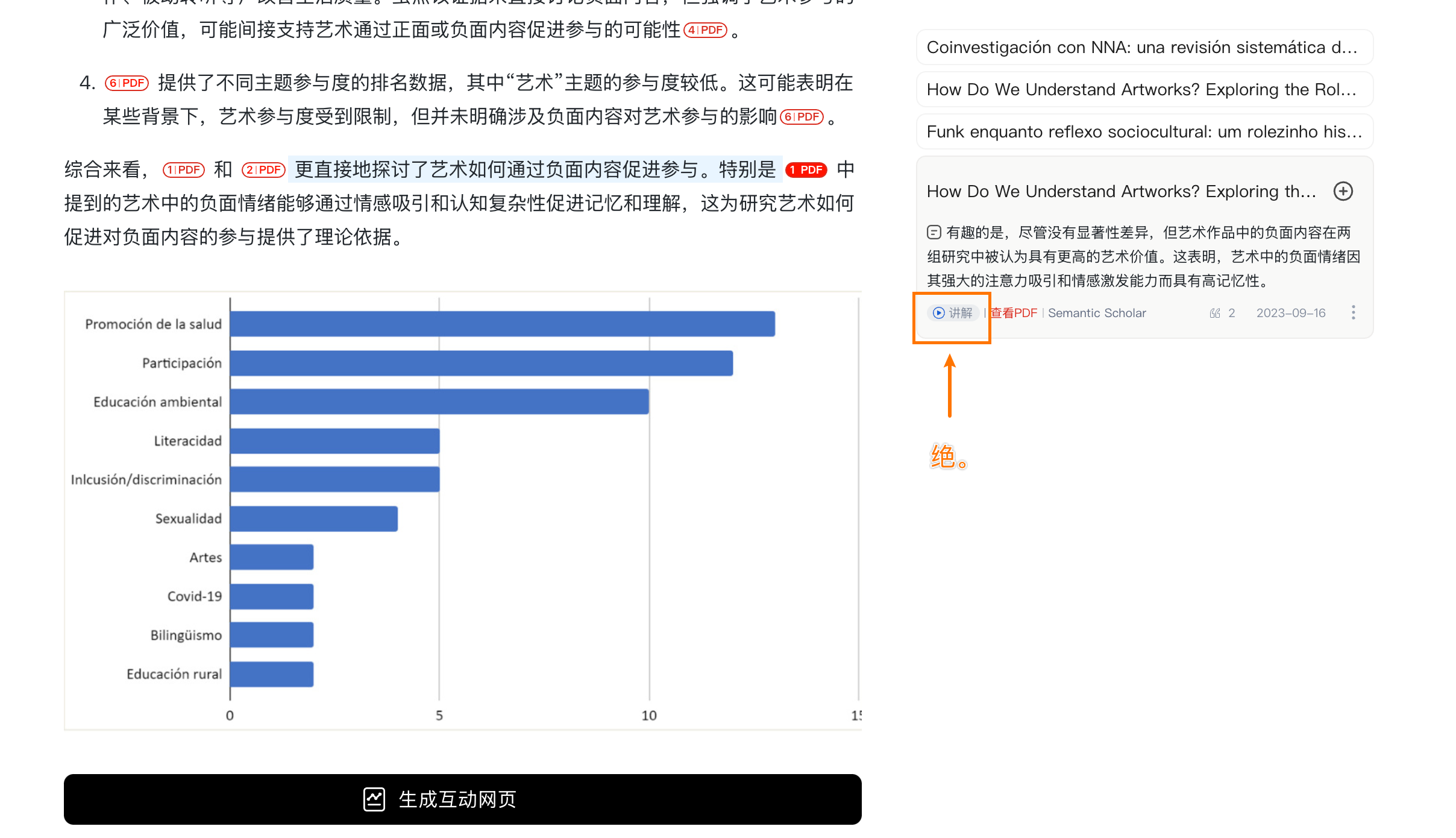Play the 讲解 explanation audio
This screenshot has width=1456, height=838.
[952, 313]
